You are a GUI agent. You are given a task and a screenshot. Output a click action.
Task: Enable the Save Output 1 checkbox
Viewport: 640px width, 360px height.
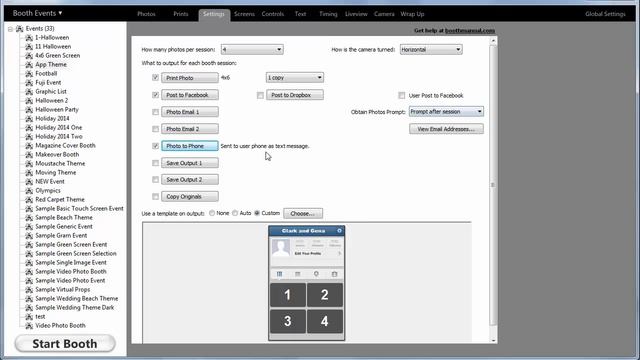(x=156, y=163)
